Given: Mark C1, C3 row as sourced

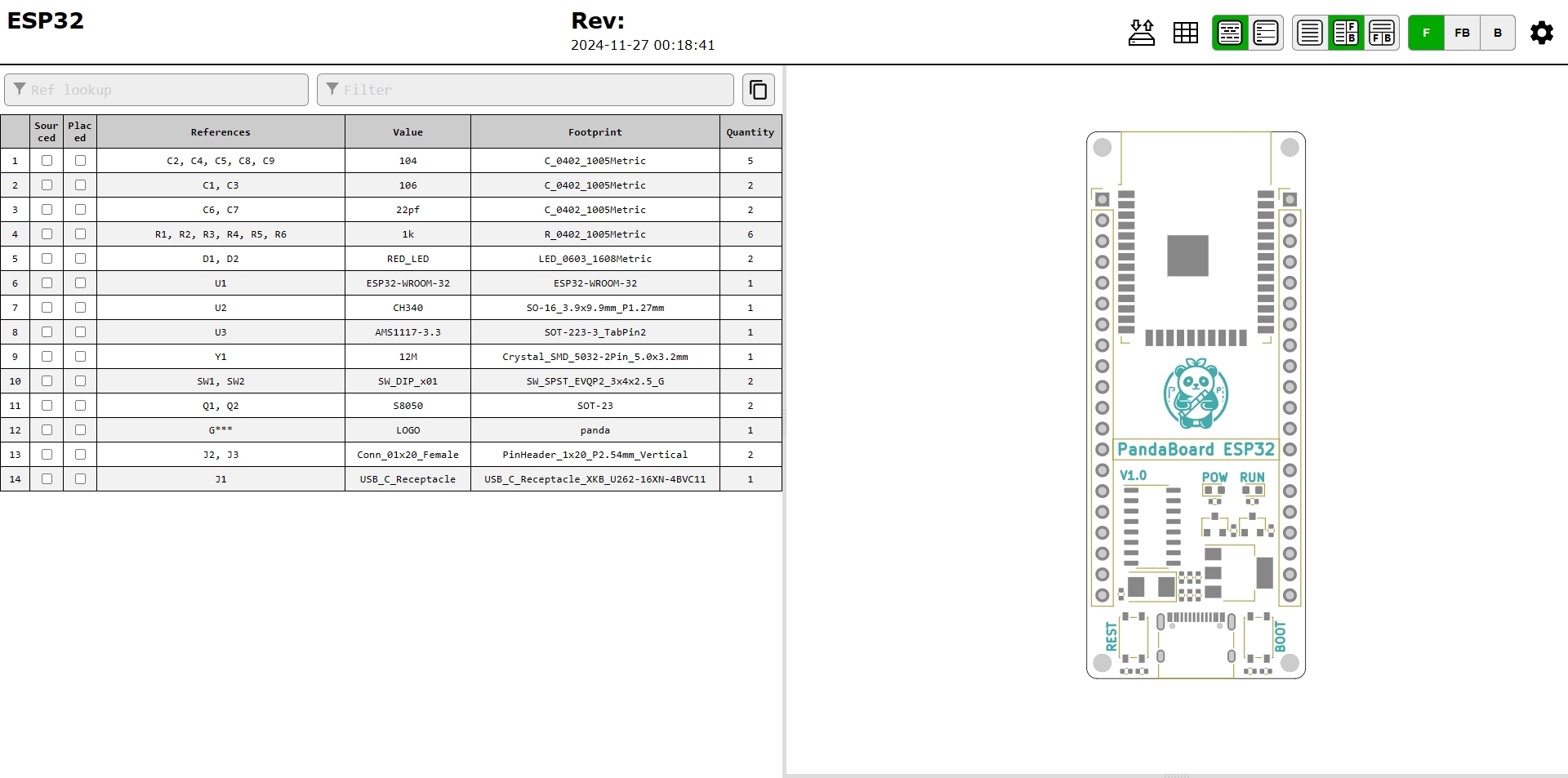Looking at the screenshot, I should click(47, 185).
